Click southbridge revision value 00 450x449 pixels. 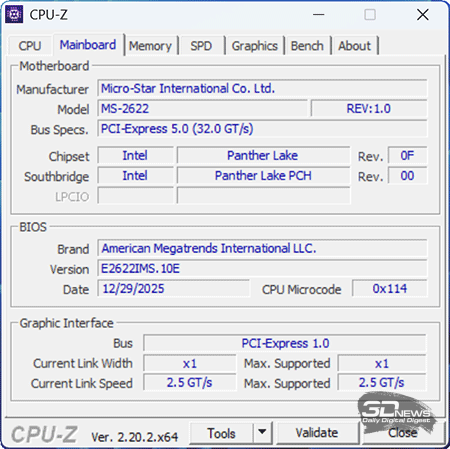[407, 176]
